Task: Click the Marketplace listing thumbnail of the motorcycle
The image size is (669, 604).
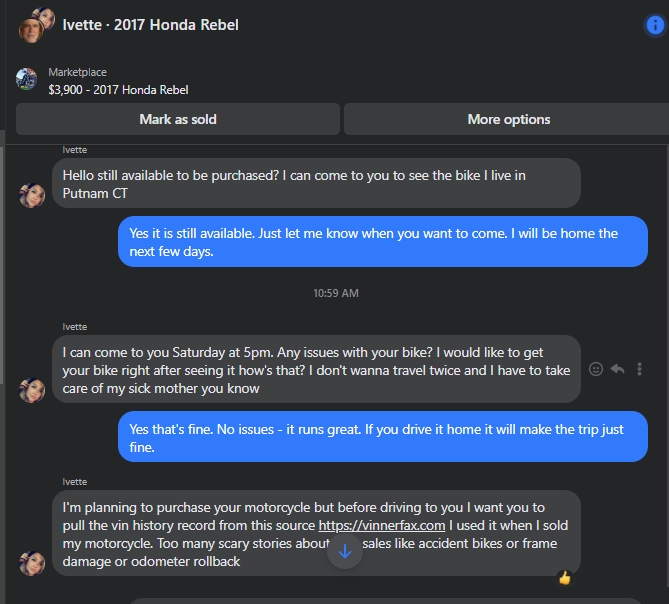Action: click(x=27, y=80)
